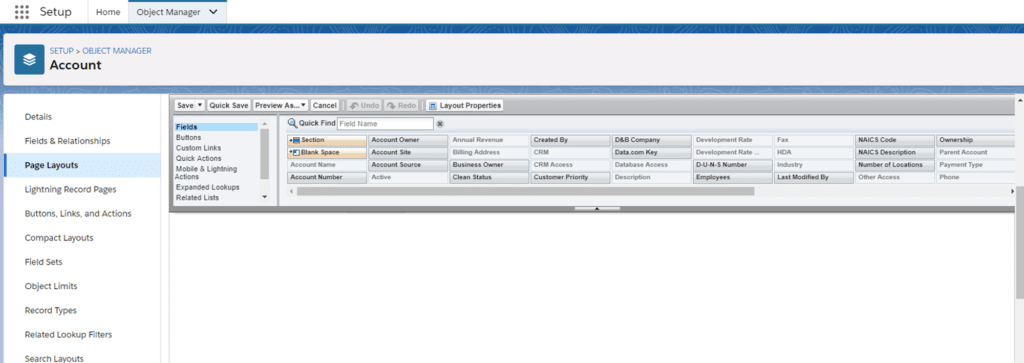The width and height of the screenshot is (1024, 363).
Task: Click the horizontal scrollbar of the fields palette
Action: coord(526,191)
